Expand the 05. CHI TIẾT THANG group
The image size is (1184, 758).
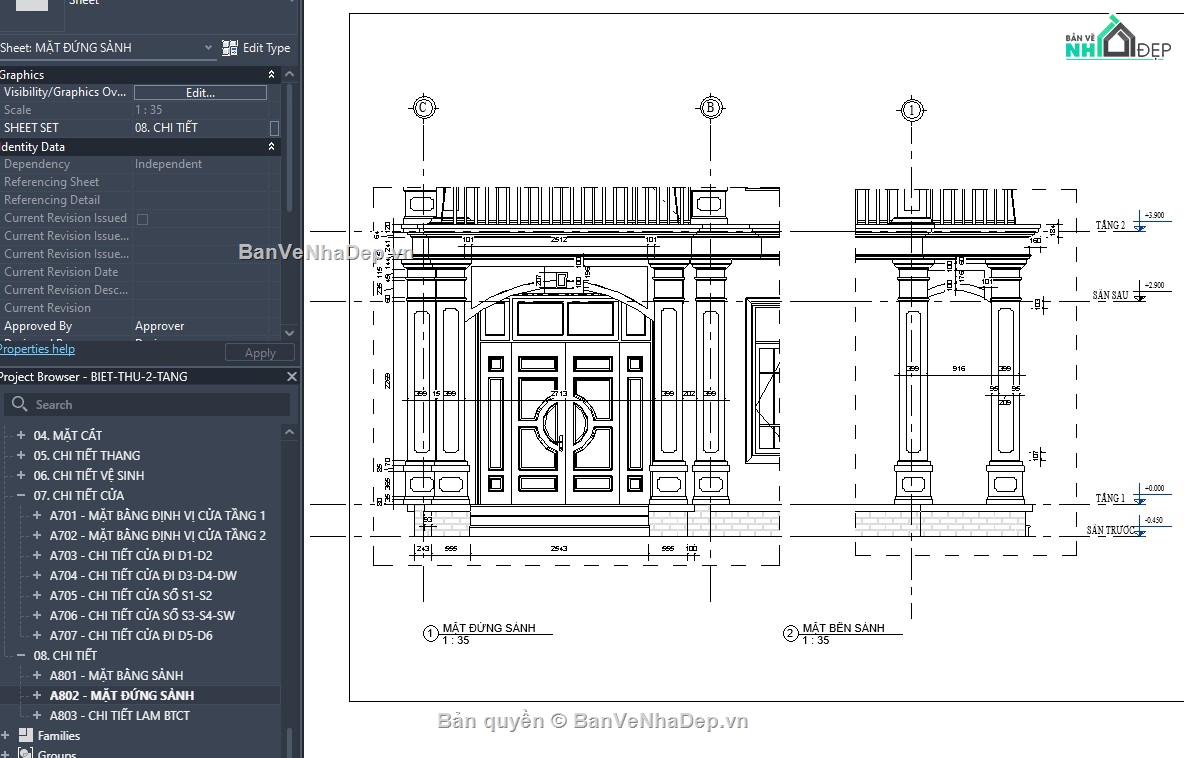click(21, 455)
